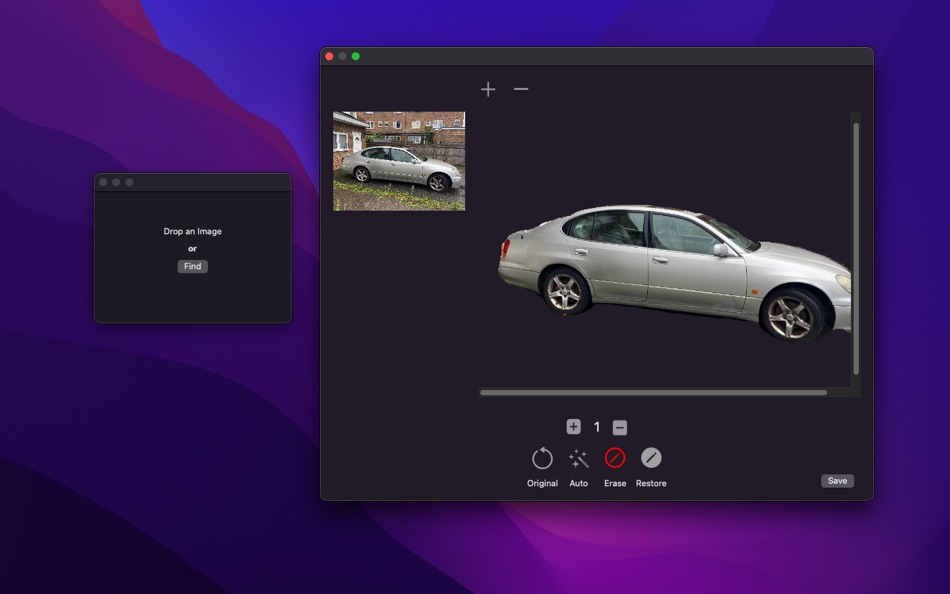Click the Original label

[x=542, y=483]
